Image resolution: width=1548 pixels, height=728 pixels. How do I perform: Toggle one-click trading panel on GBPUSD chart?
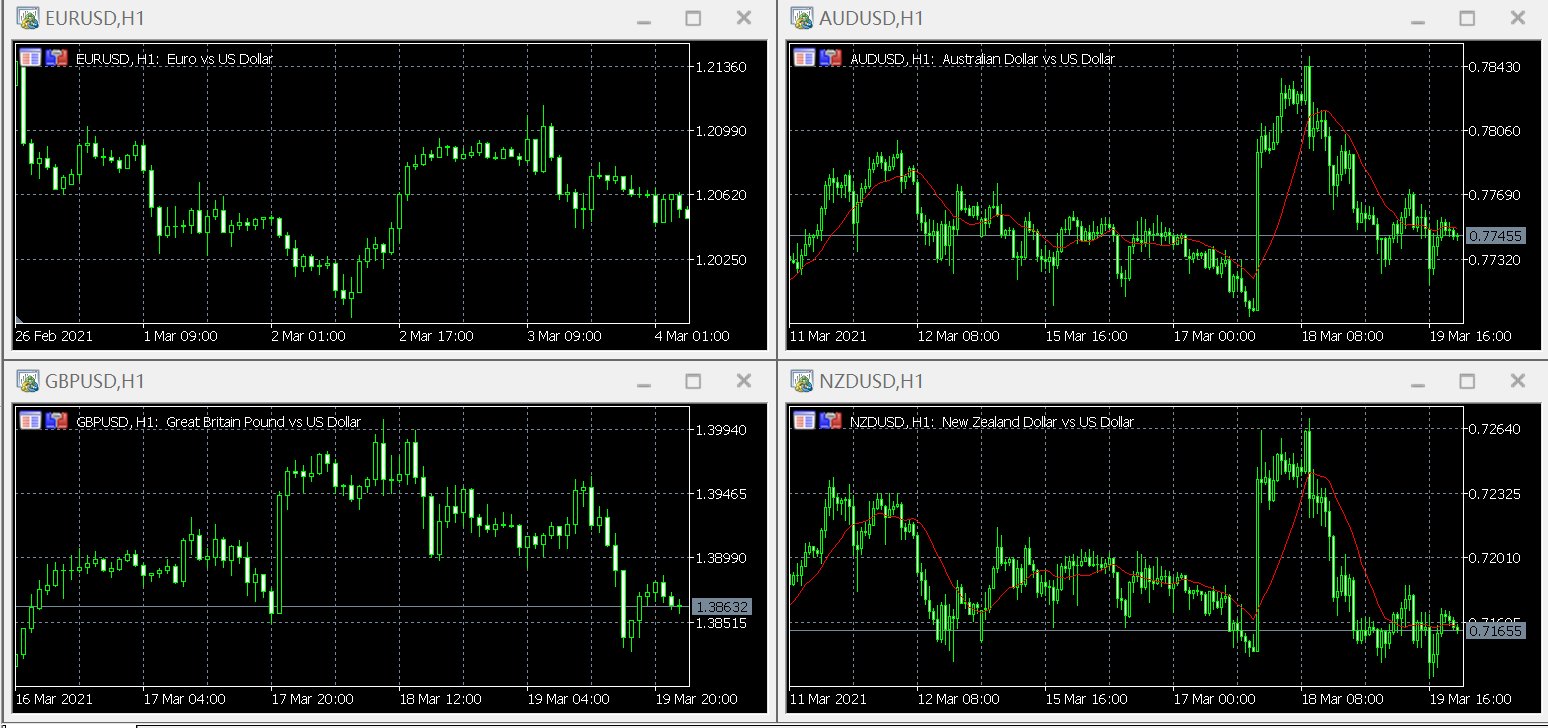pyautogui.click(x=31, y=421)
